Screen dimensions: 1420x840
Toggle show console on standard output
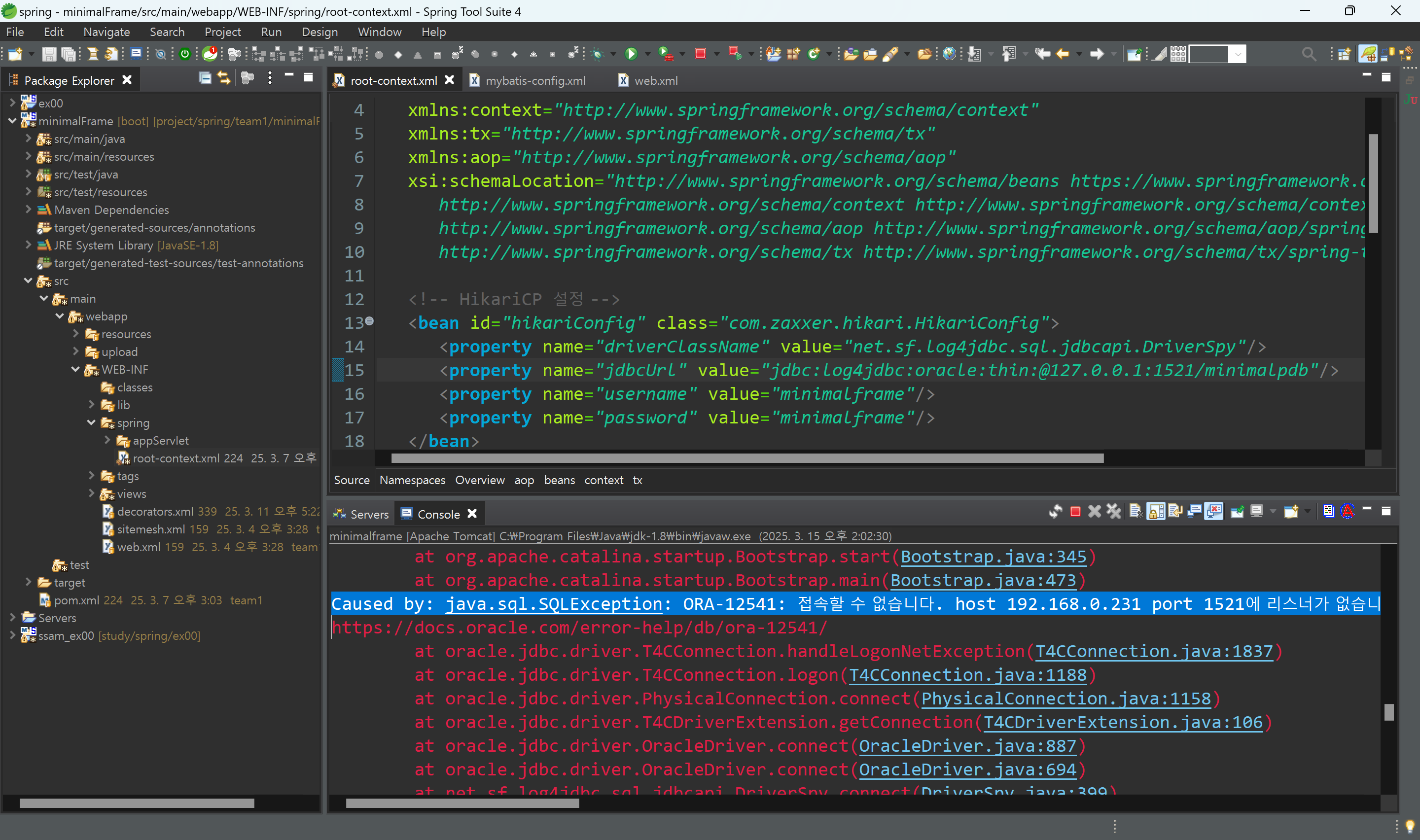coord(1194,512)
